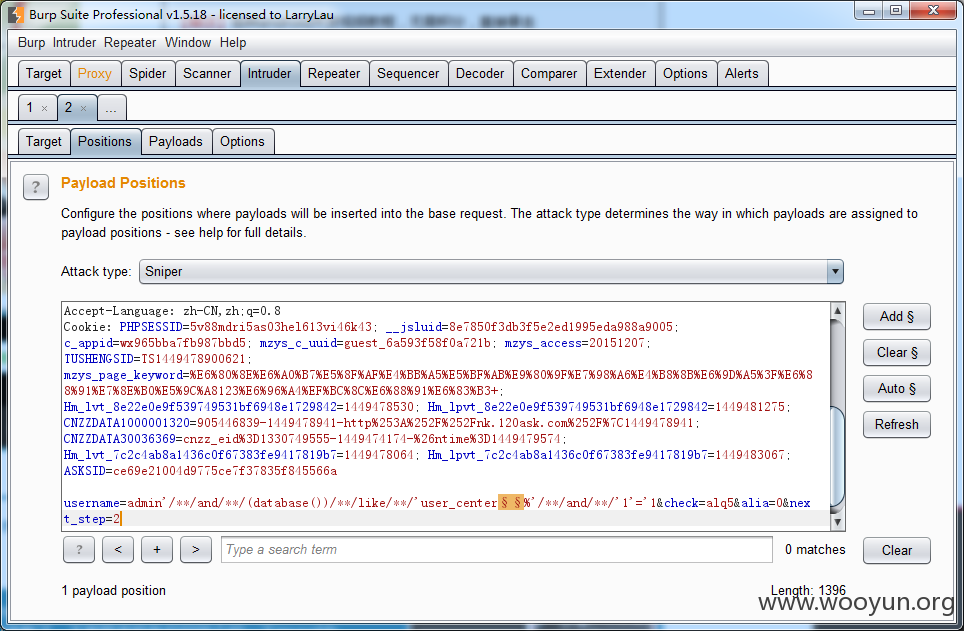Go to previous search match
This screenshot has height=631, width=964.
coord(118,550)
